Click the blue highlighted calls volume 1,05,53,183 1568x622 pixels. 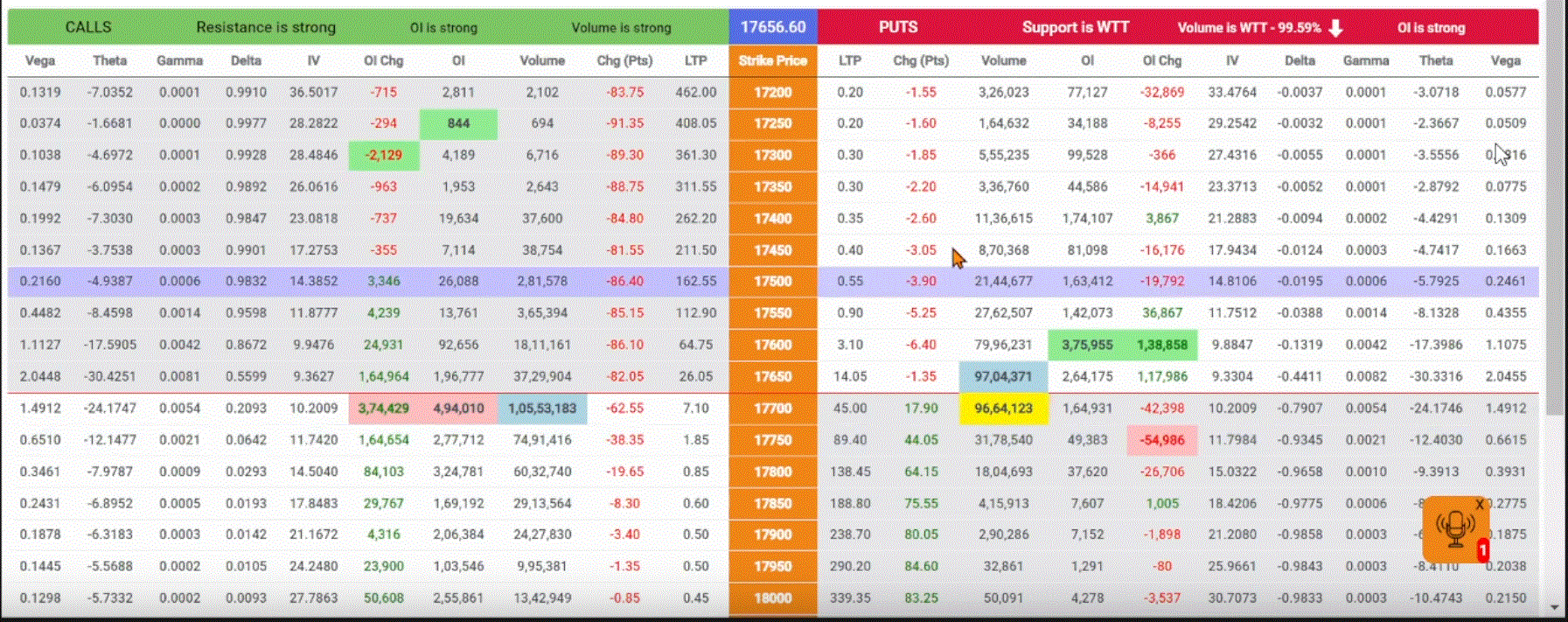click(x=542, y=409)
